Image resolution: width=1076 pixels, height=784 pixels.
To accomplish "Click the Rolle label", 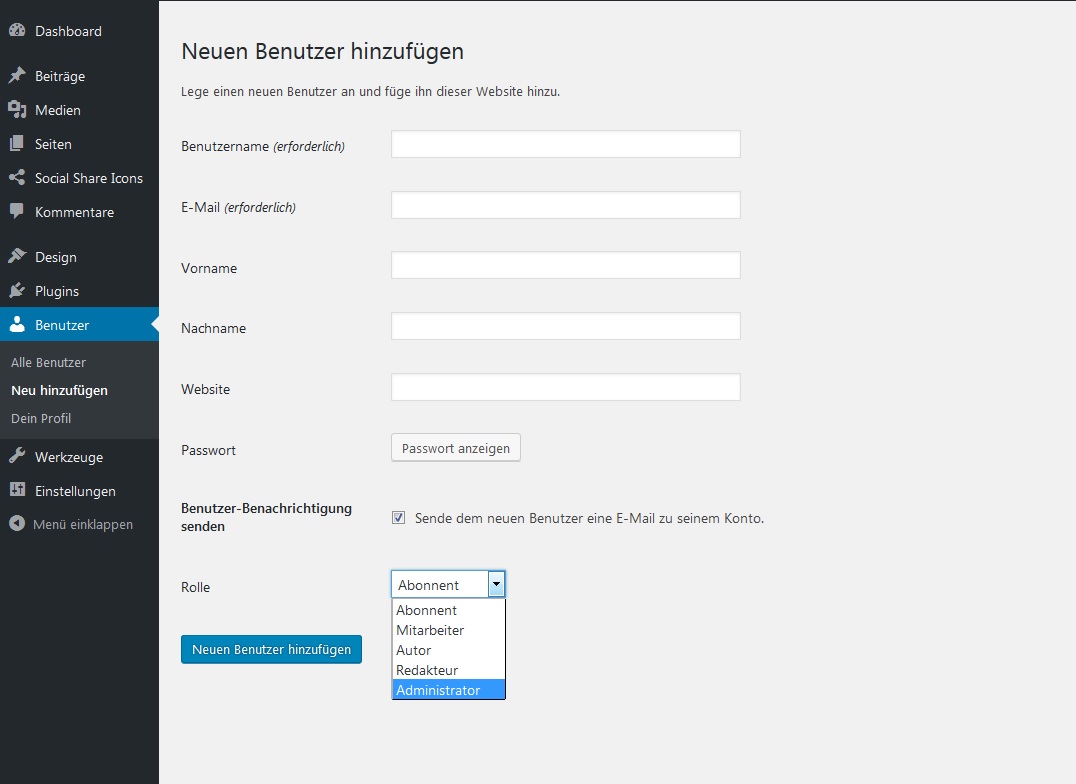I will (196, 587).
